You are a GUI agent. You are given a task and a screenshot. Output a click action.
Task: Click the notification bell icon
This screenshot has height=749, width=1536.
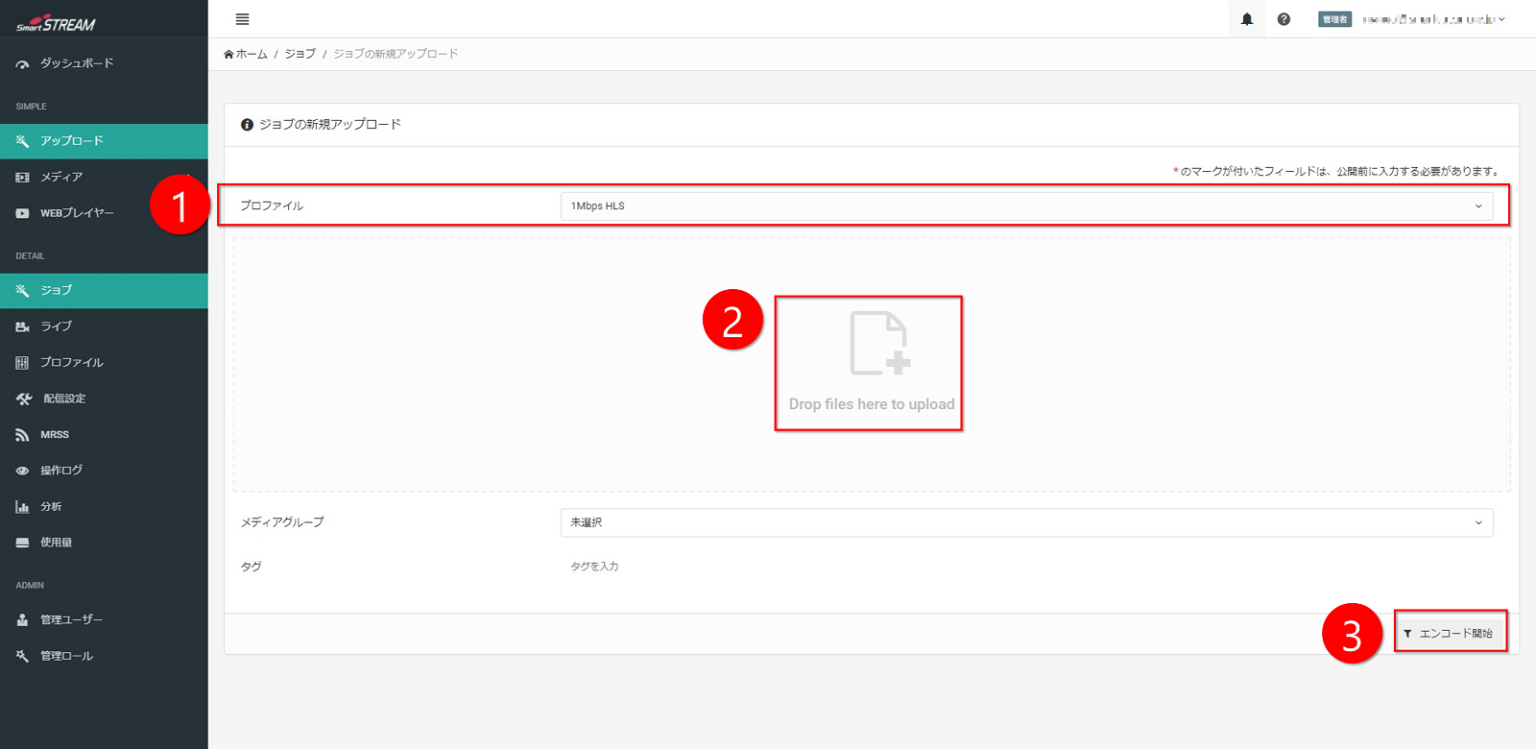[x=1246, y=19]
